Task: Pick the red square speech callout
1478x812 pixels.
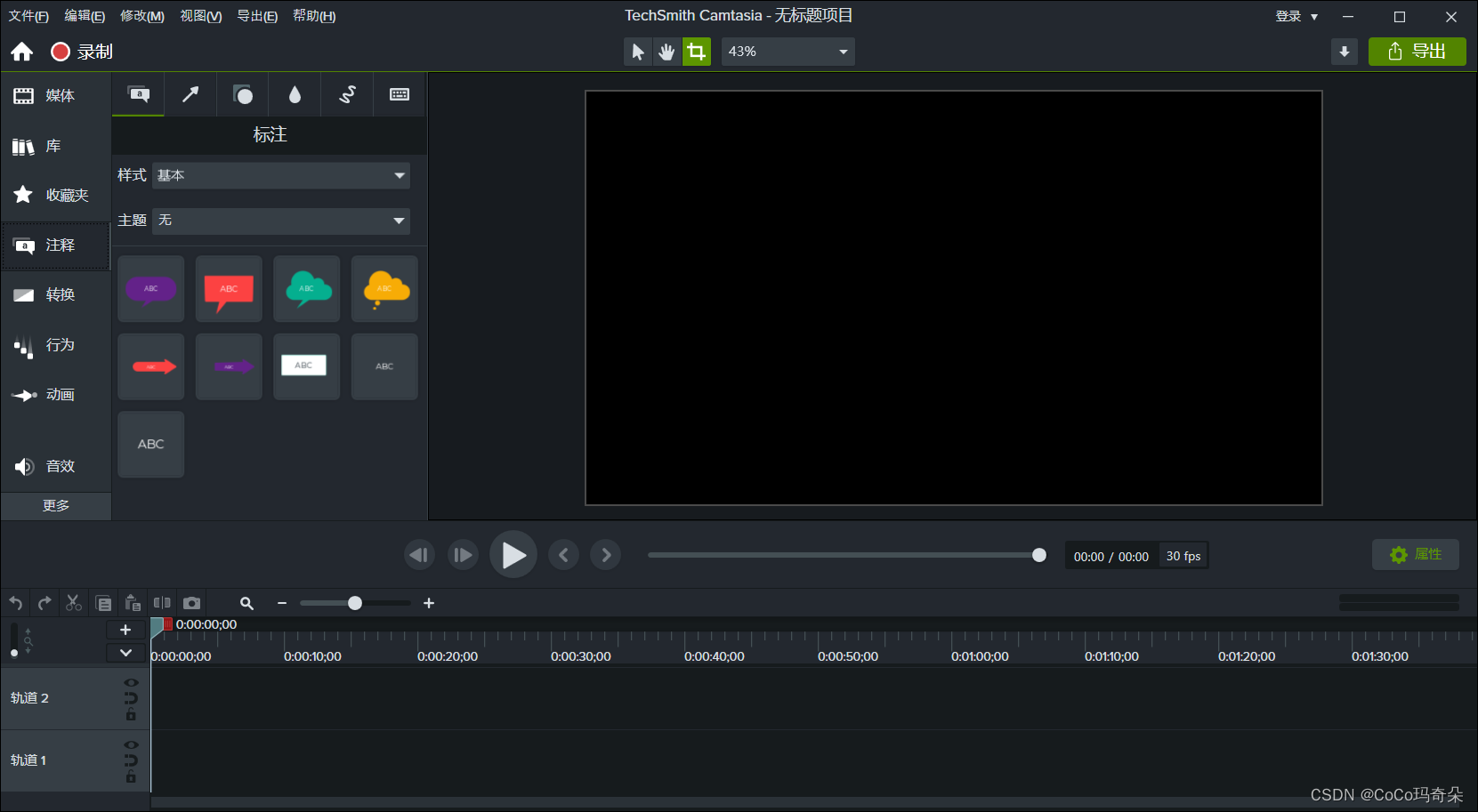Action: [x=229, y=289]
